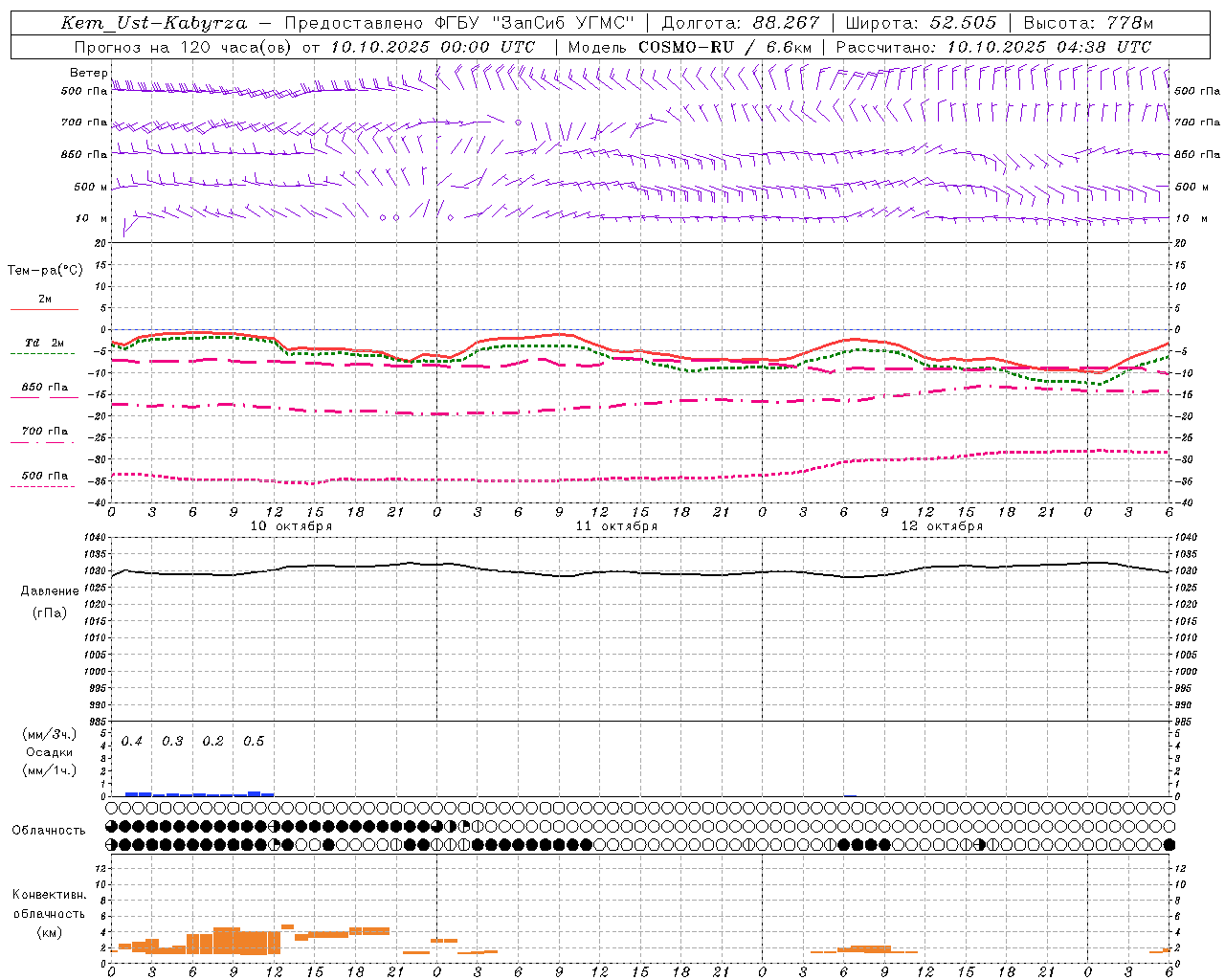The image size is (1225, 980).
Task: Click the Осадки precipitation label
Action: 50,752
